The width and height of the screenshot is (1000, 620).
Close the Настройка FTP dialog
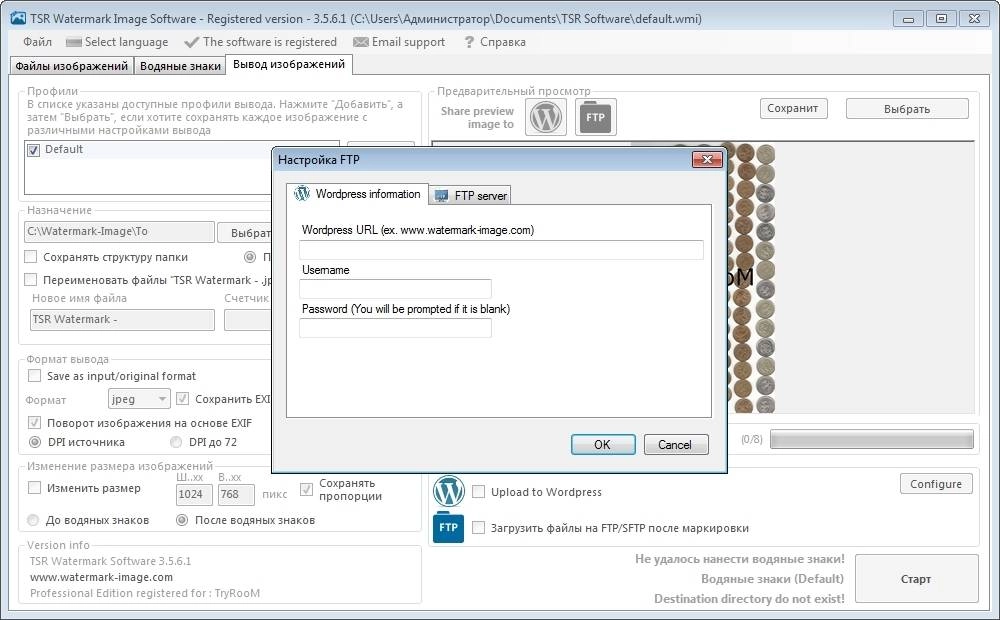[x=707, y=159]
